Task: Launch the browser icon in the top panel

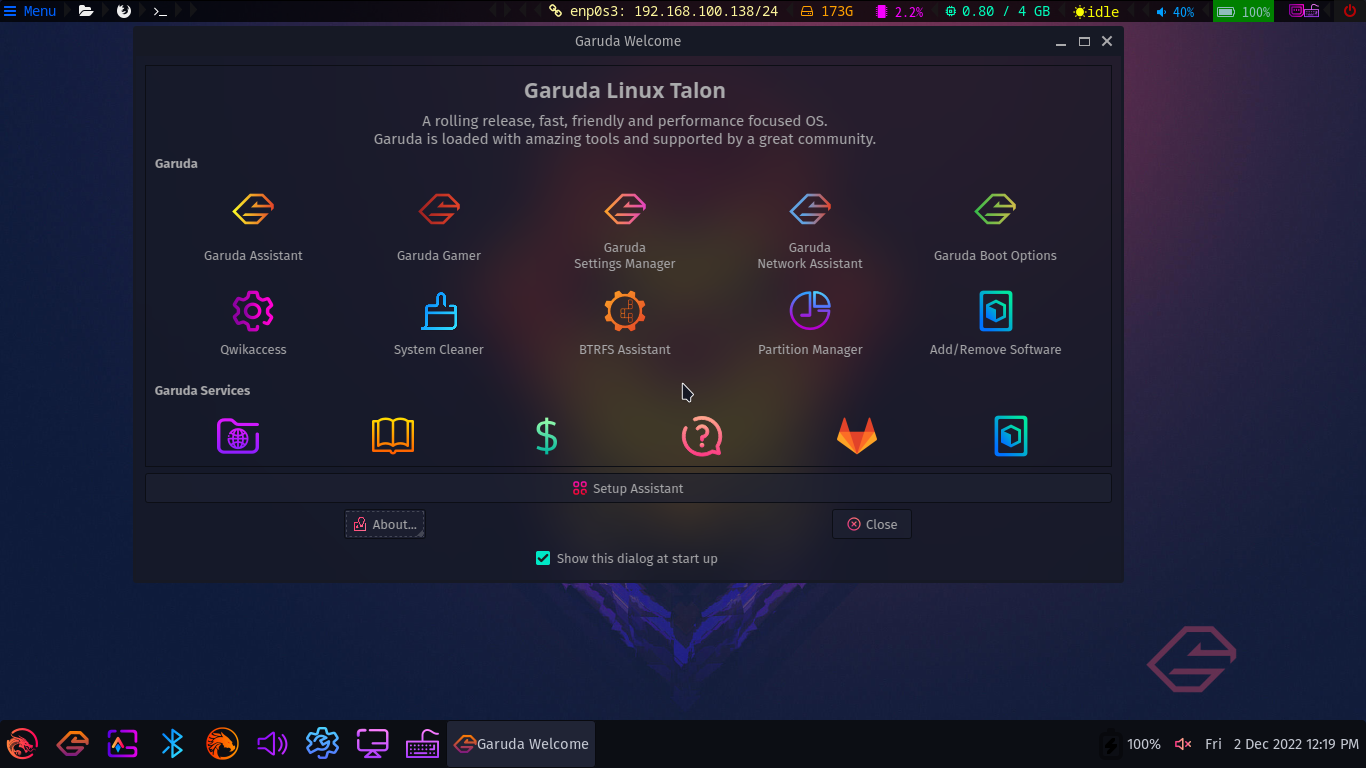Action: pos(124,11)
